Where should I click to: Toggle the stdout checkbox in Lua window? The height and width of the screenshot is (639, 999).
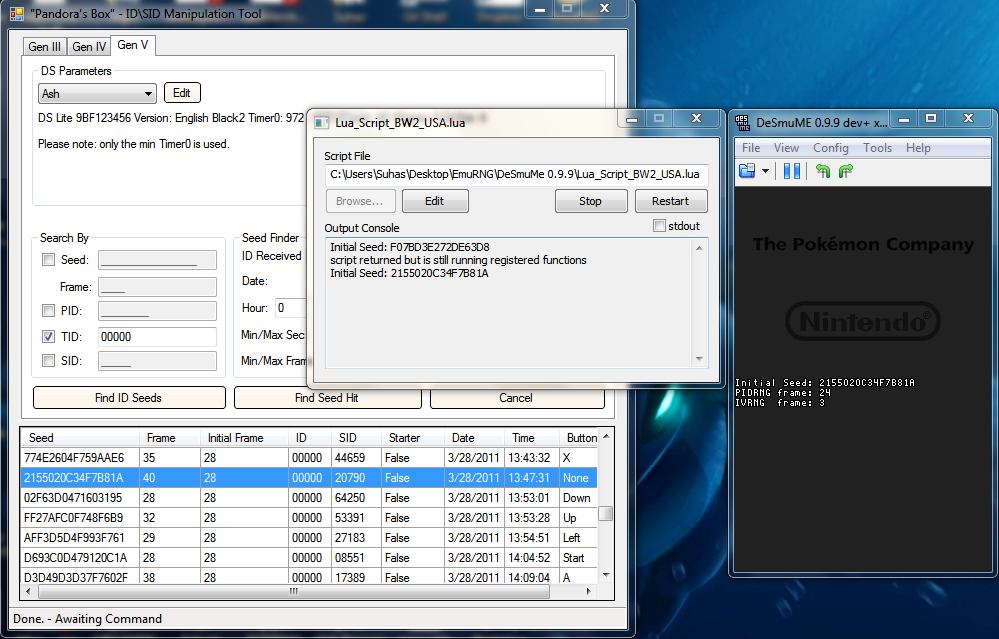coord(659,226)
